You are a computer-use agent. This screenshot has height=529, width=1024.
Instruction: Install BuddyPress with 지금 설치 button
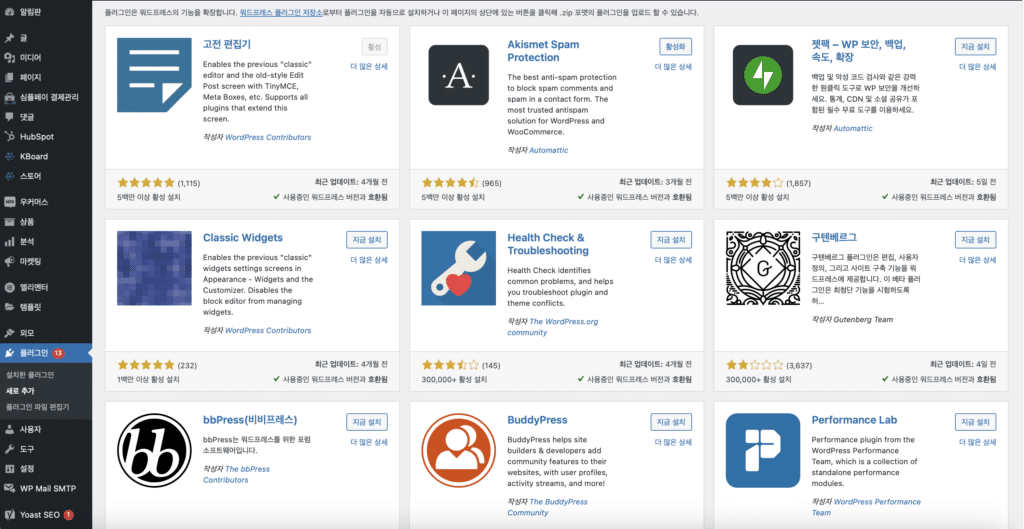671,422
